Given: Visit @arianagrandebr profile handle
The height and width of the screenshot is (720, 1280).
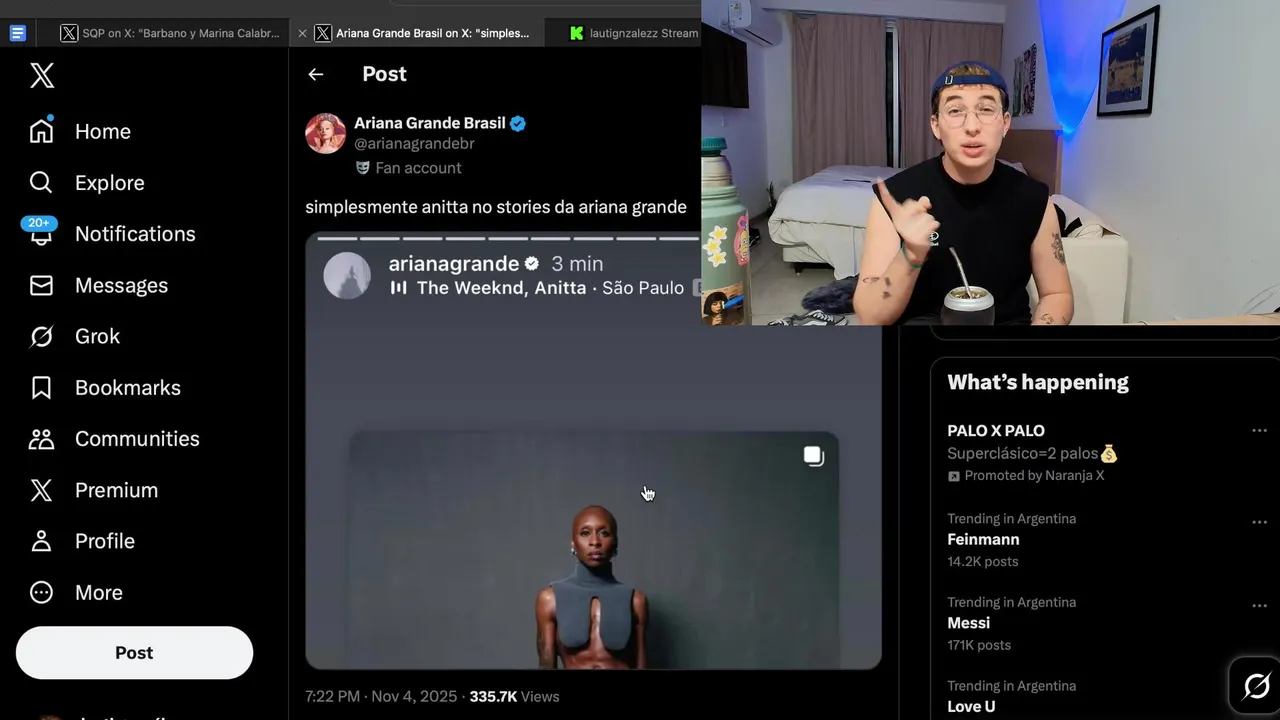Looking at the screenshot, I should pyautogui.click(x=414, y=144).
